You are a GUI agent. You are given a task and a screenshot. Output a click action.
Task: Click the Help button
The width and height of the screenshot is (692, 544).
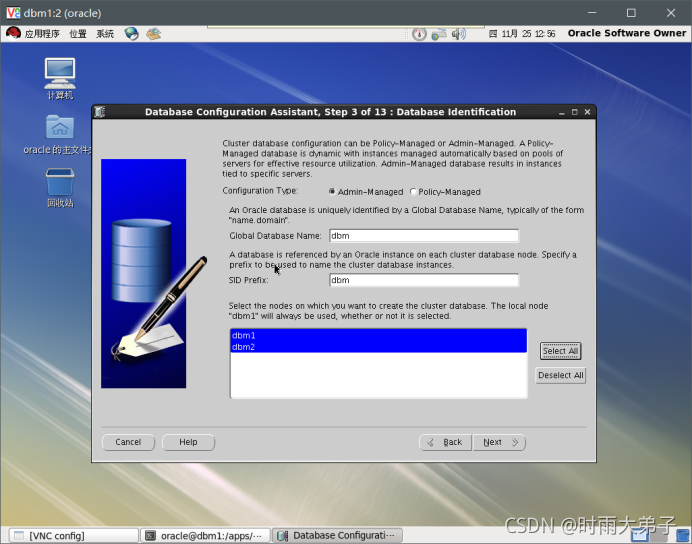[188, 443]
